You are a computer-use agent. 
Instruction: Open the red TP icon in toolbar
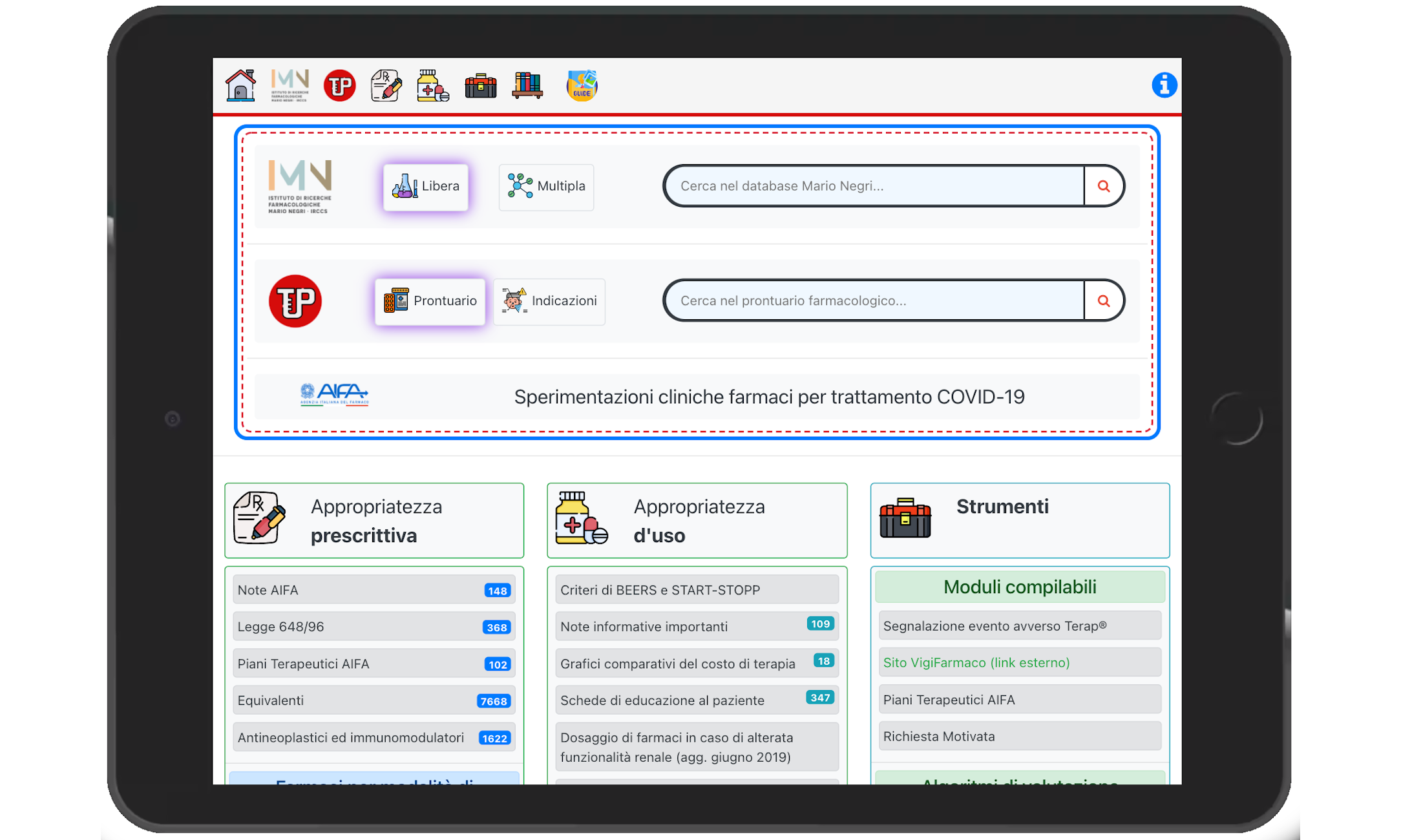click(339, 85)
